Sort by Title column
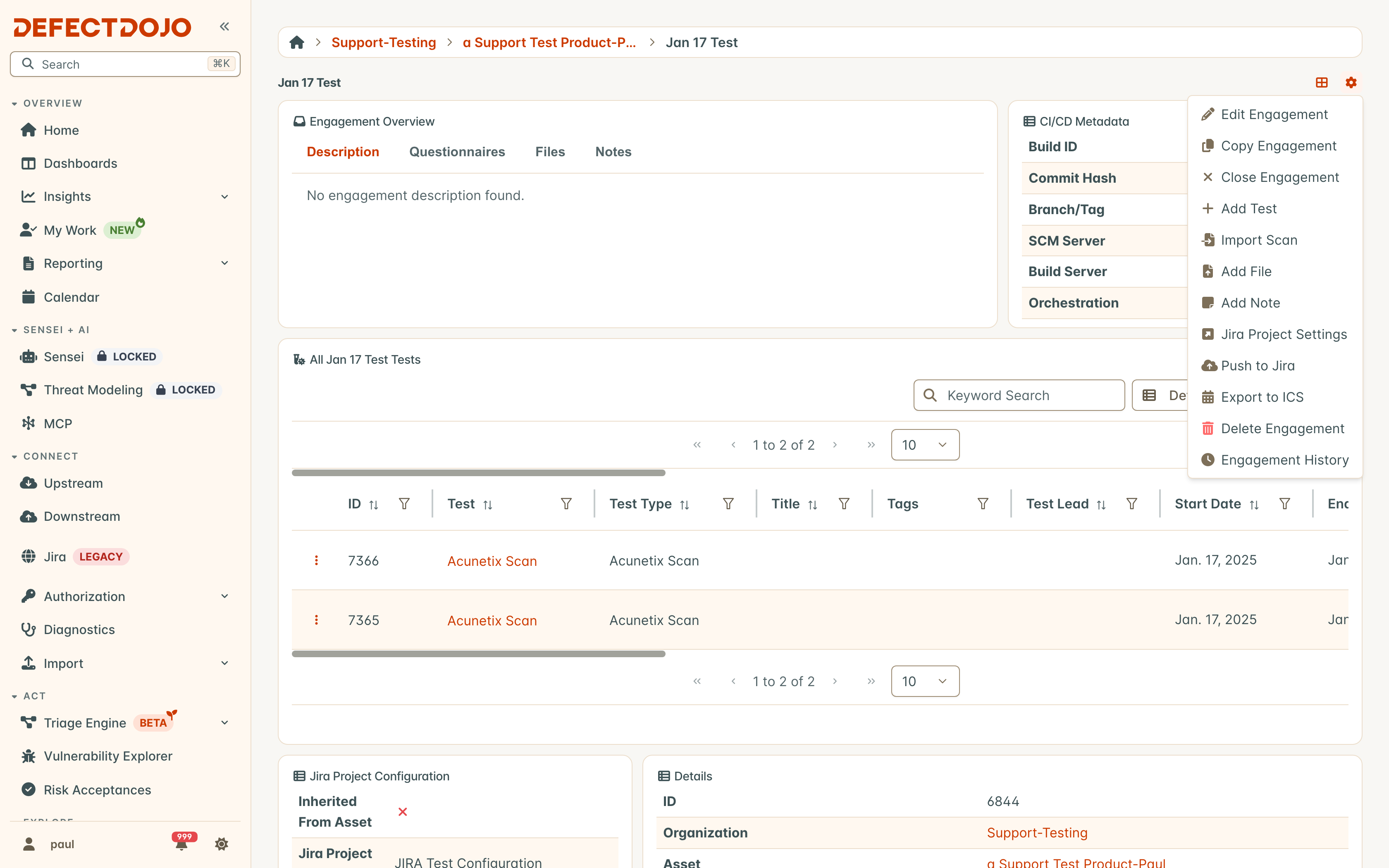1389x868 pixels. tap(813, 504)
